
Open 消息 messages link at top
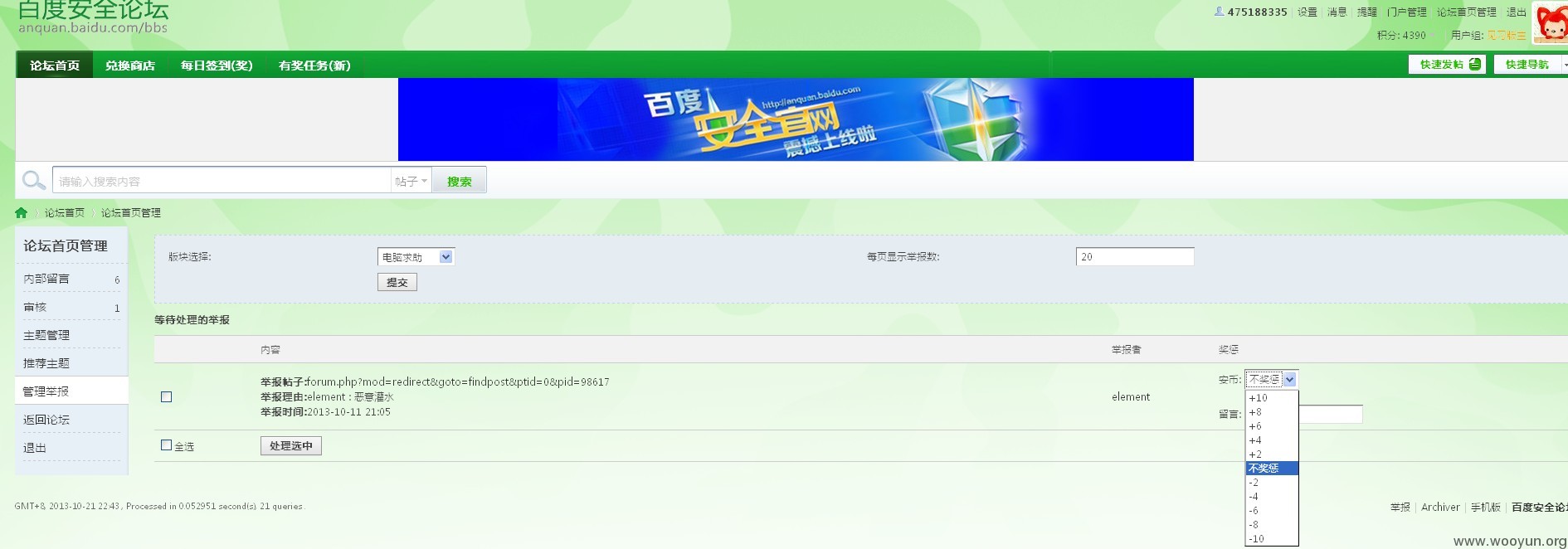(x=1337, y=12)
